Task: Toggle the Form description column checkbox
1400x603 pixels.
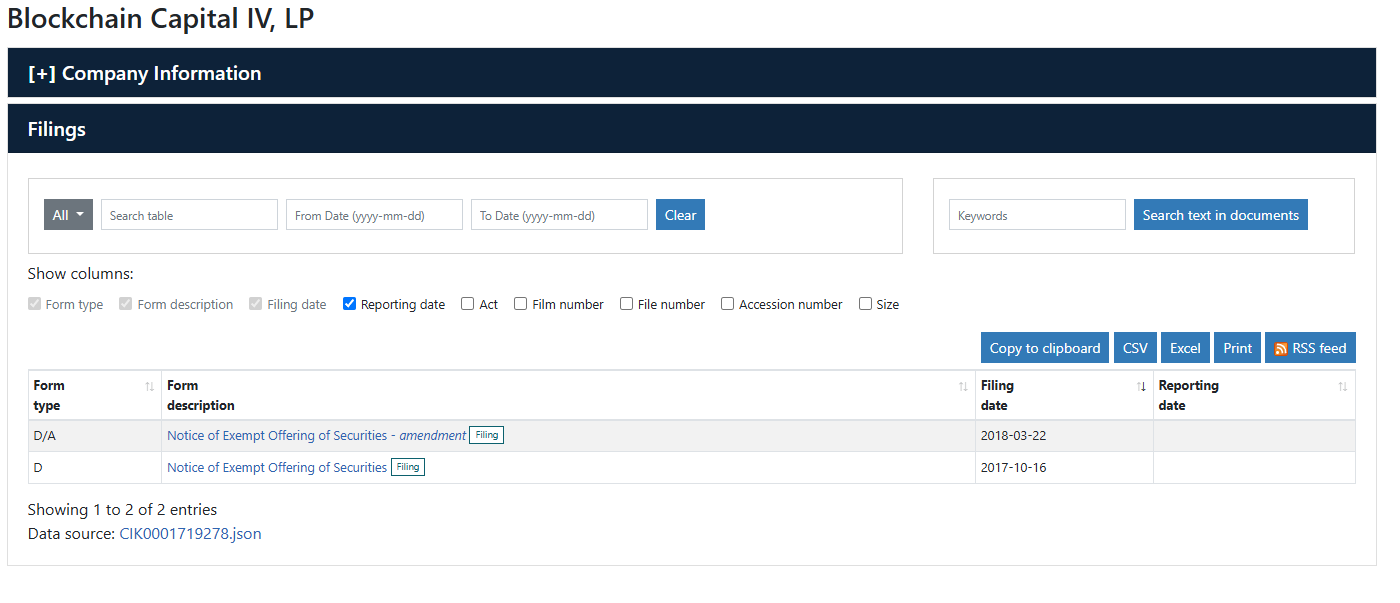Action: point(125,304)
